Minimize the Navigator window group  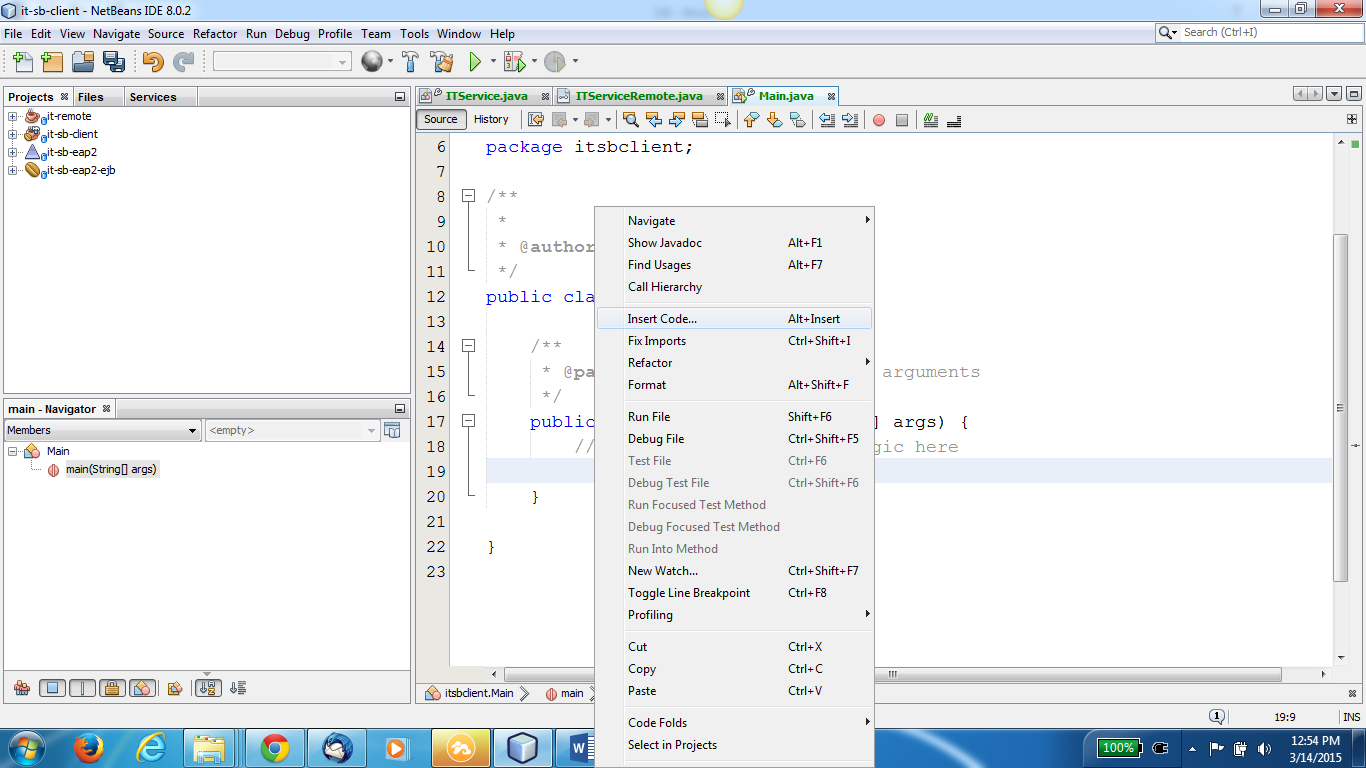pos(400,409)
